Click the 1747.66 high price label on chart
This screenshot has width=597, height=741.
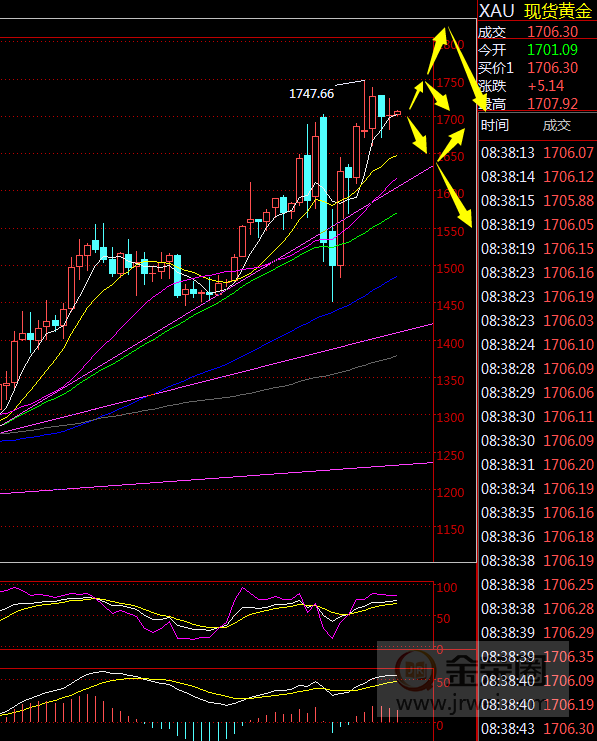point(311,94)
